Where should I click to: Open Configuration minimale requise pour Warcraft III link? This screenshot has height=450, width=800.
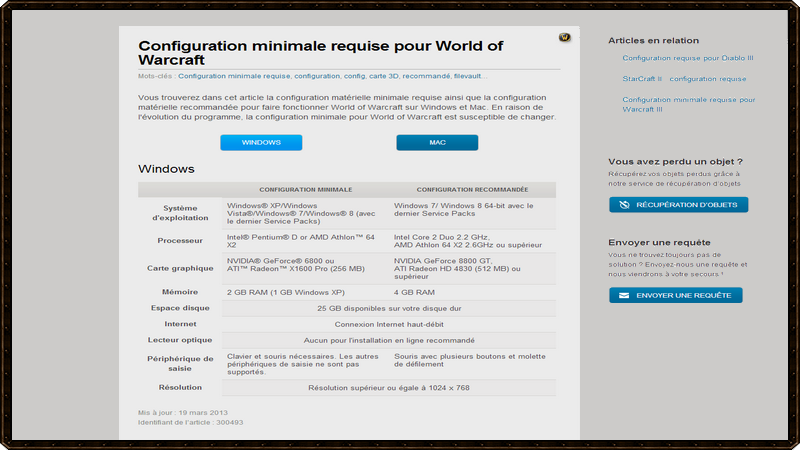coord(689,105)
